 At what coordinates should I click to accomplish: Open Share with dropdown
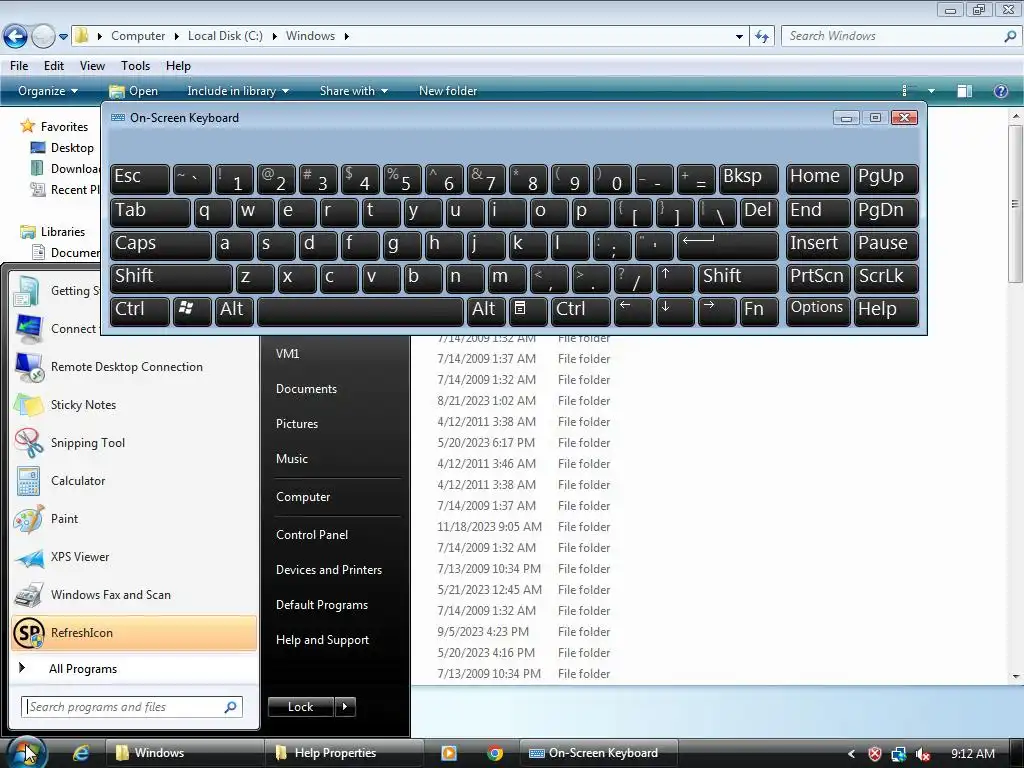click(353, 91)
